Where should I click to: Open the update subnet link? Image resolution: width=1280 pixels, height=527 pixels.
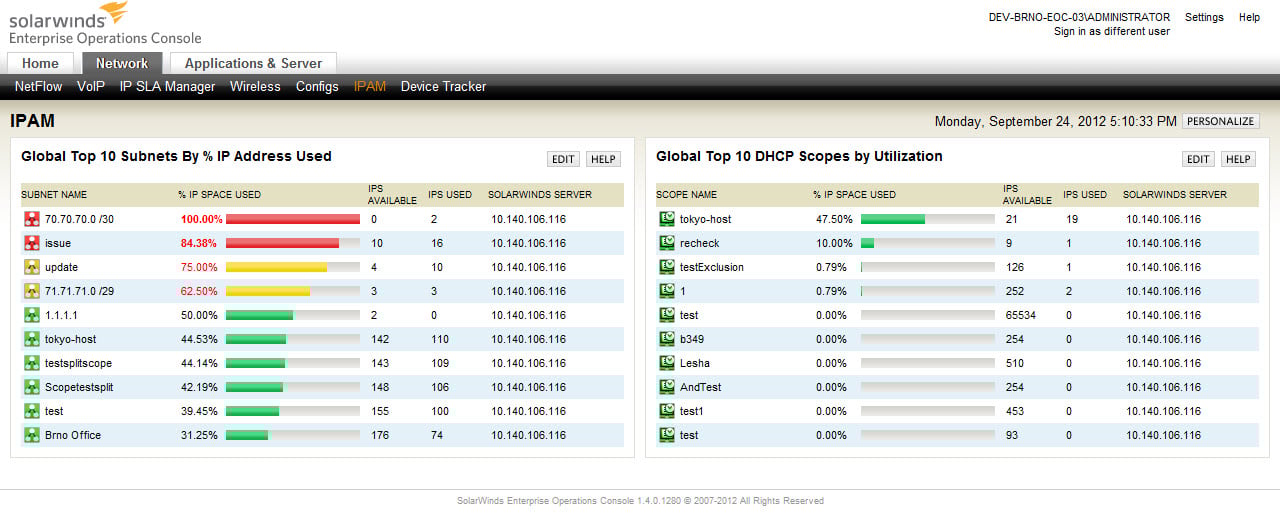coord(61,267)
